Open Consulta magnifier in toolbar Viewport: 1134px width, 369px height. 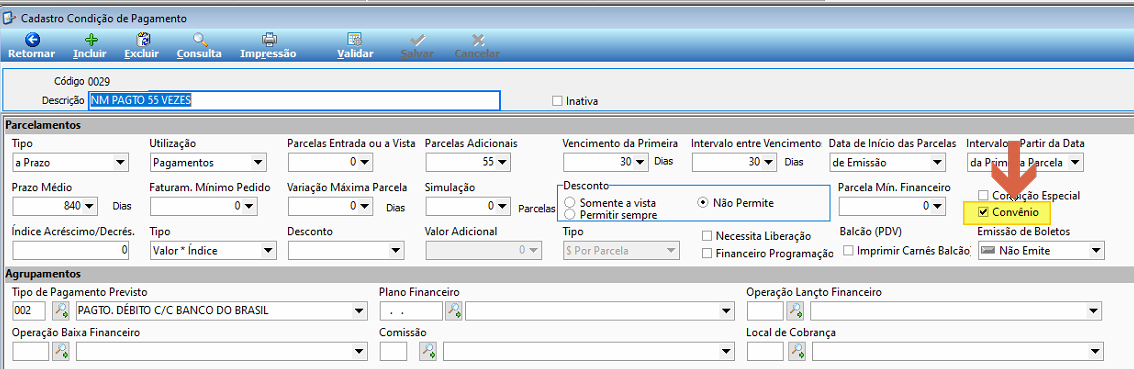pyautogui.click(x=200, y=41)
